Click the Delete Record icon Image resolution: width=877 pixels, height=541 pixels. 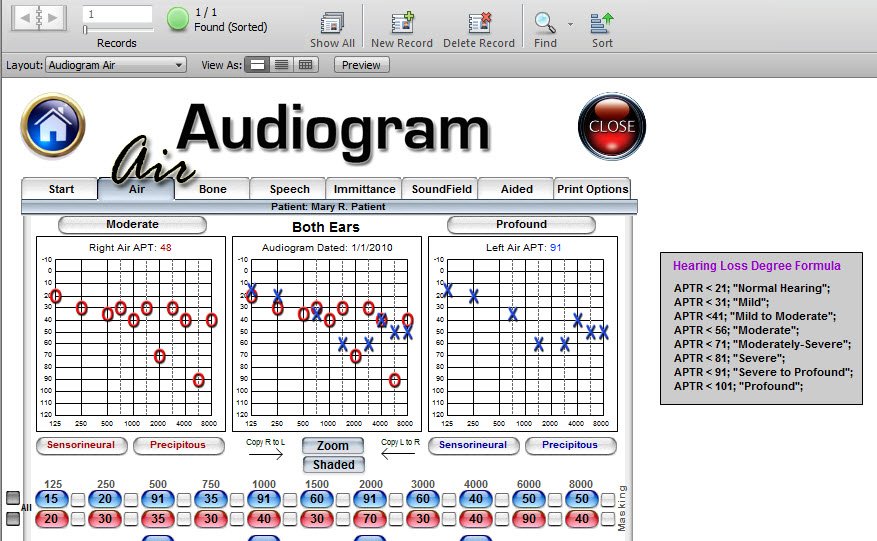[x=479, y=23]
